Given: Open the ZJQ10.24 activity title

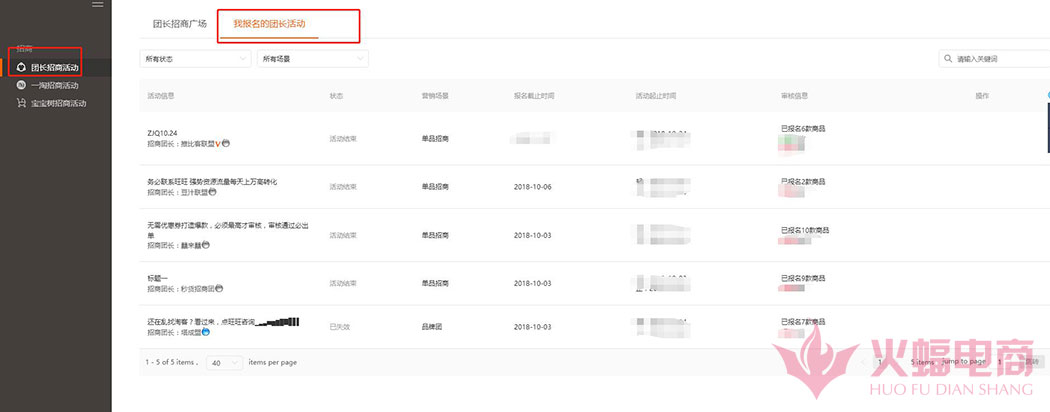Looking at the screenshot, I should (x=162, y=133).
